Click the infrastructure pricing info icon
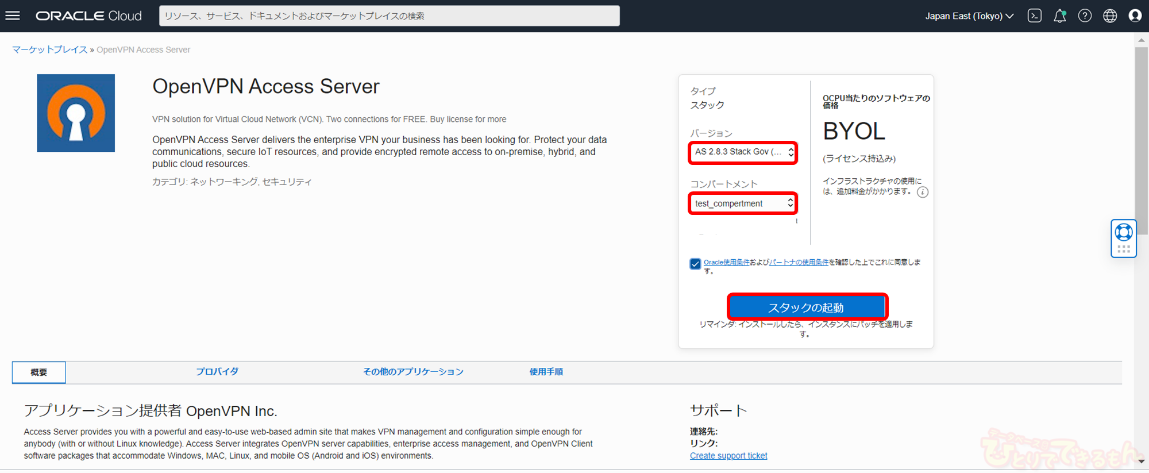The image size is (1149, 473). click(922, 192)
